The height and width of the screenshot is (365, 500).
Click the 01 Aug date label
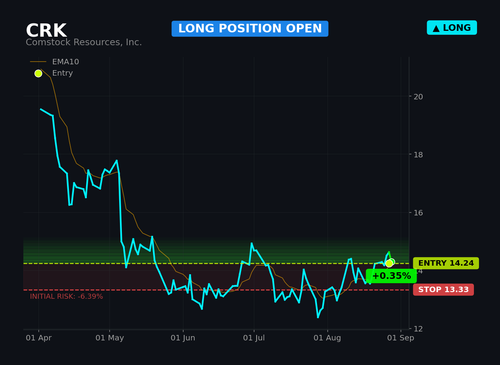327,338
